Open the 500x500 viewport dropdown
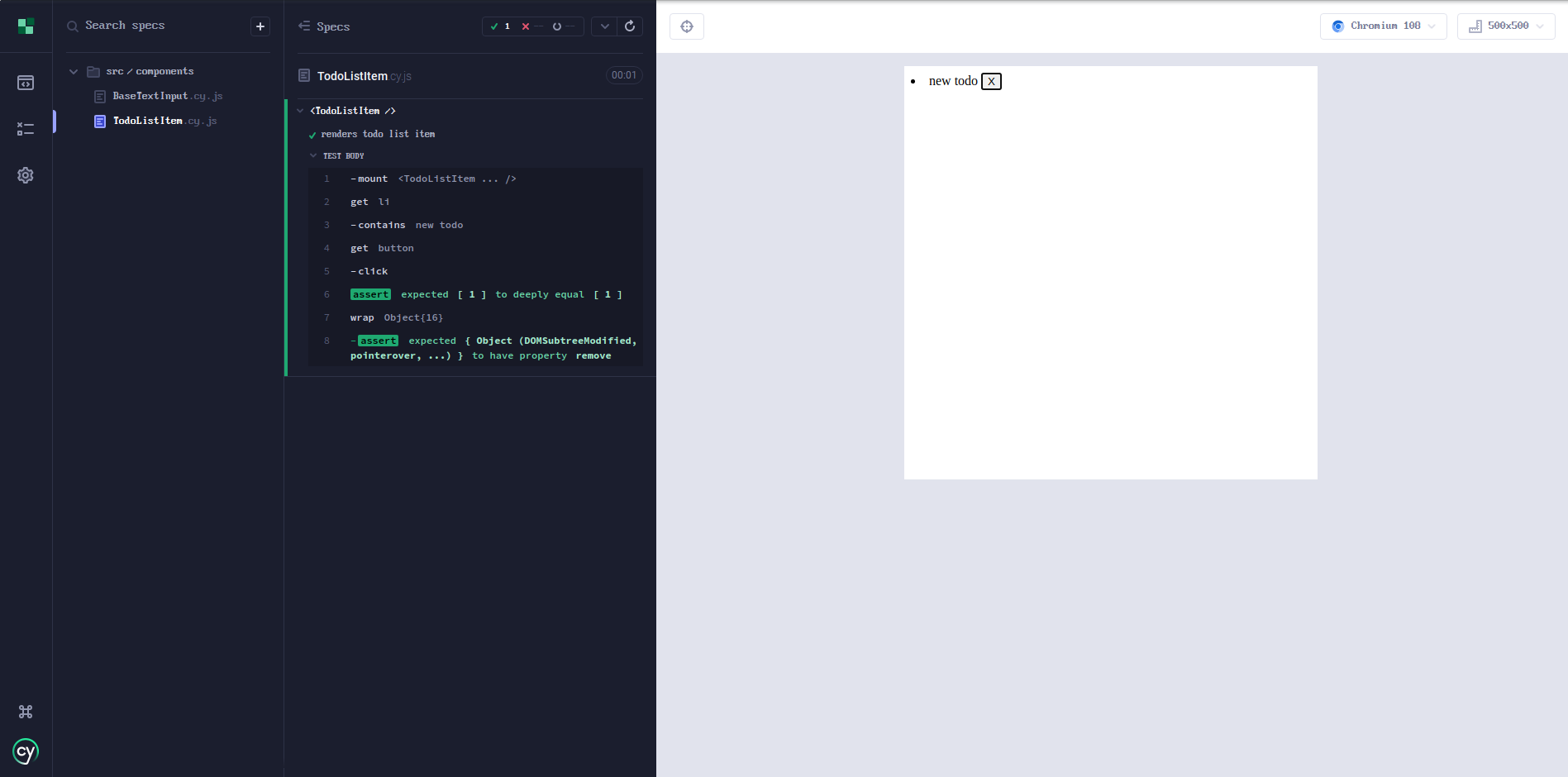This screenshot has height=777, width=1568. 1505,26
